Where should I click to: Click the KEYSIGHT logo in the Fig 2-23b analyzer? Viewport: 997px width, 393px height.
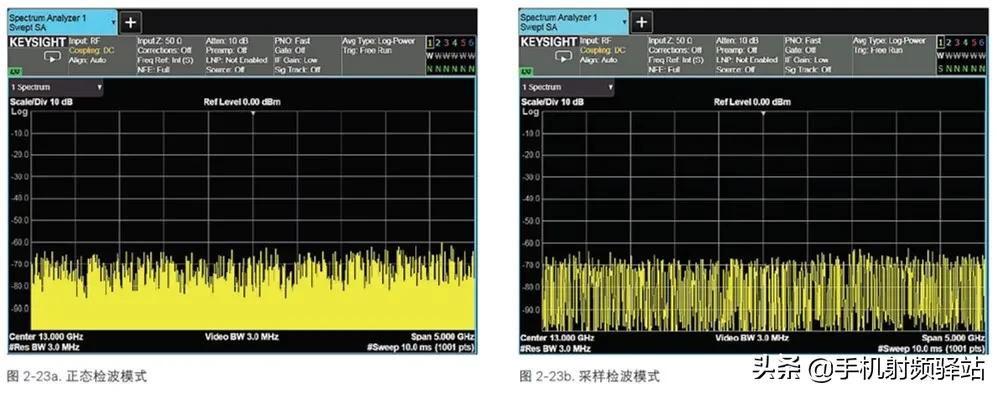click(x=549, y=42)
